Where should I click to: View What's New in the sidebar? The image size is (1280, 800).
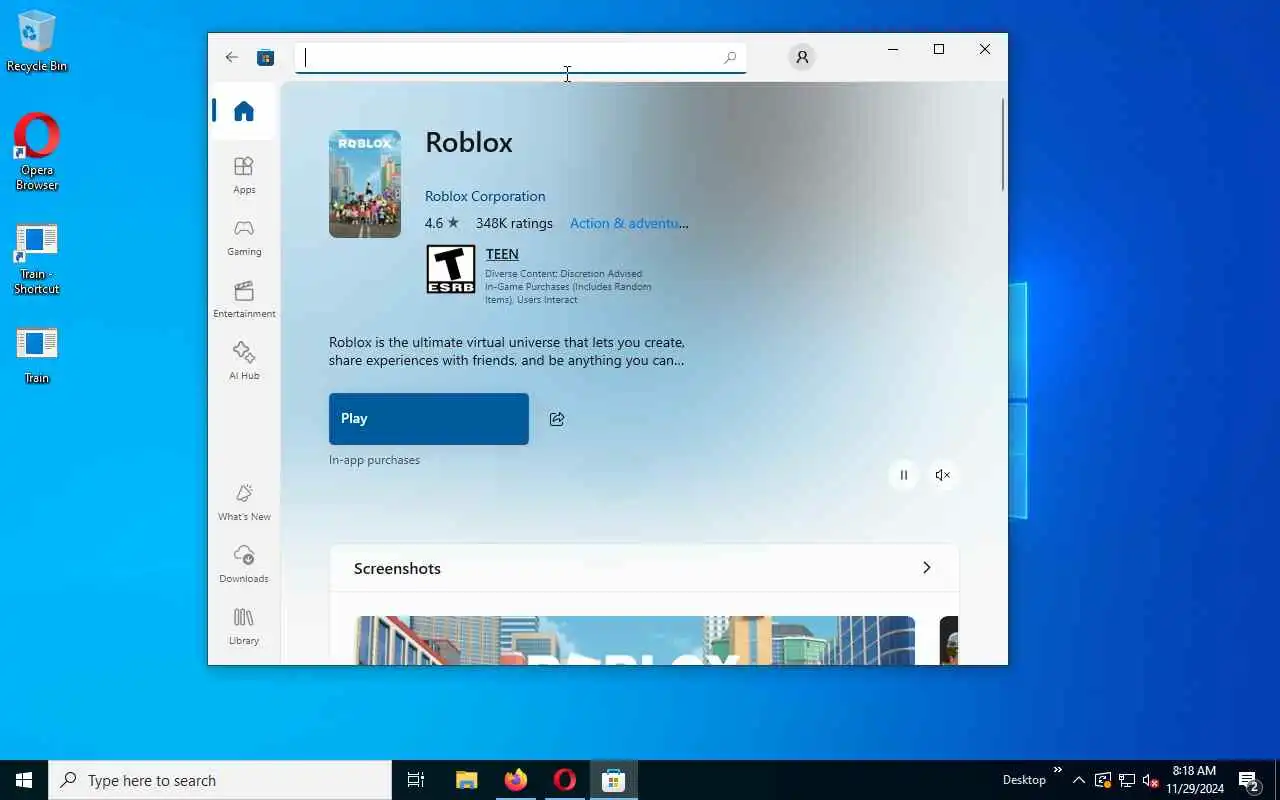tap(244, 503)
